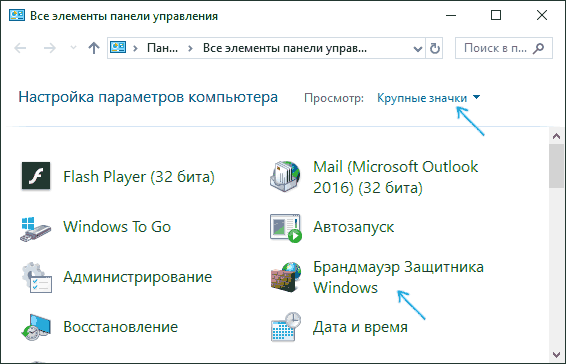
Task: Minimize the Control Panel window
Action: point(451,16)
